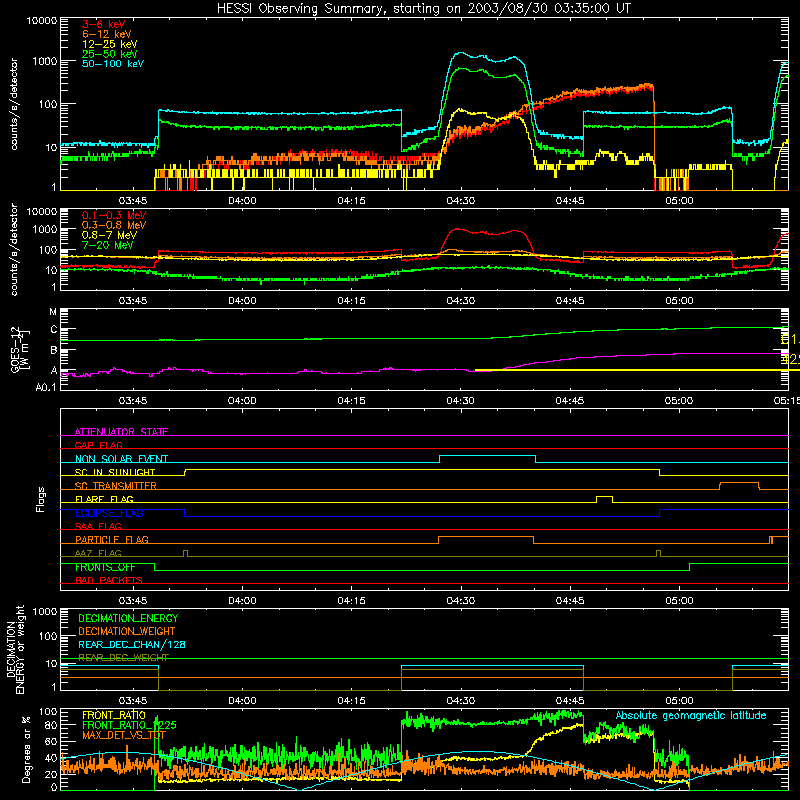Click the Degrees or % axis title
800x800 pixels.
pyautogui.click(x=25, y=749)
